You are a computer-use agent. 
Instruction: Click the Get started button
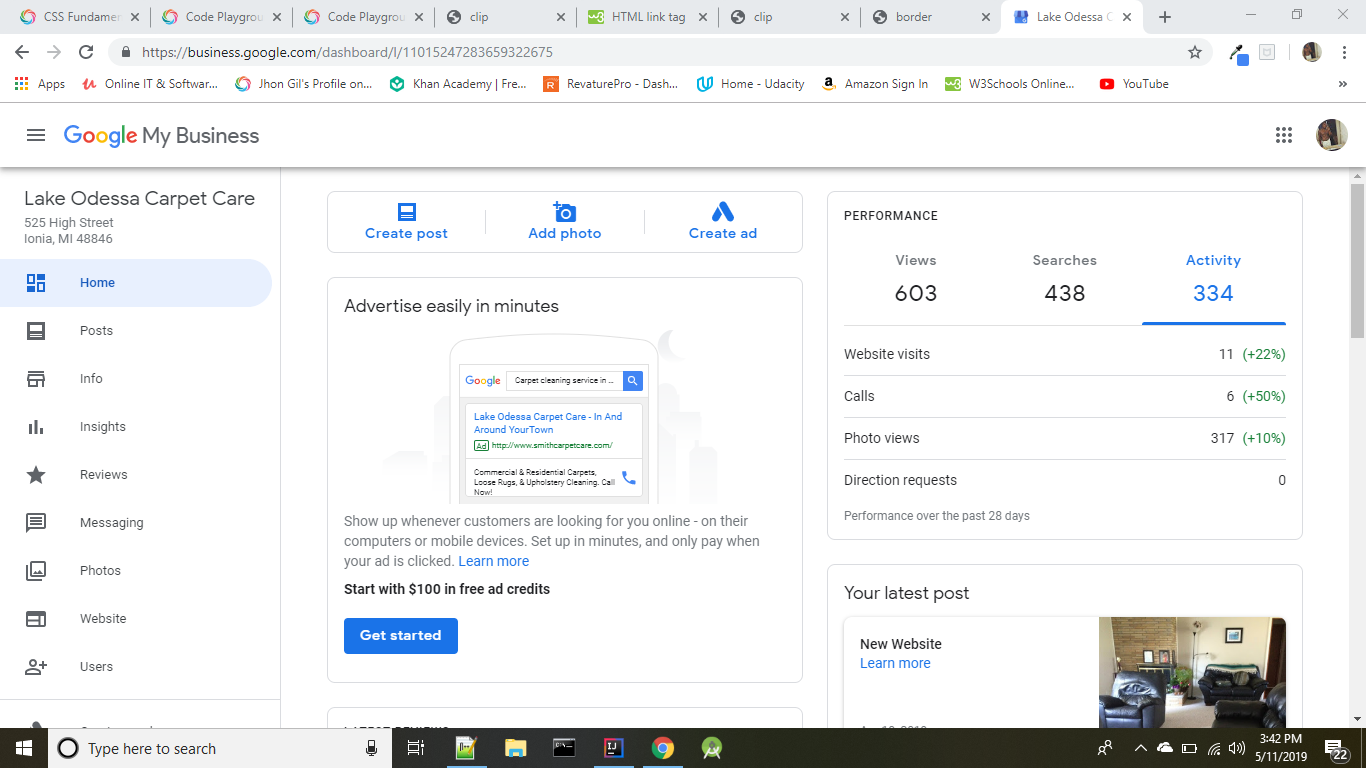[400, 635]
